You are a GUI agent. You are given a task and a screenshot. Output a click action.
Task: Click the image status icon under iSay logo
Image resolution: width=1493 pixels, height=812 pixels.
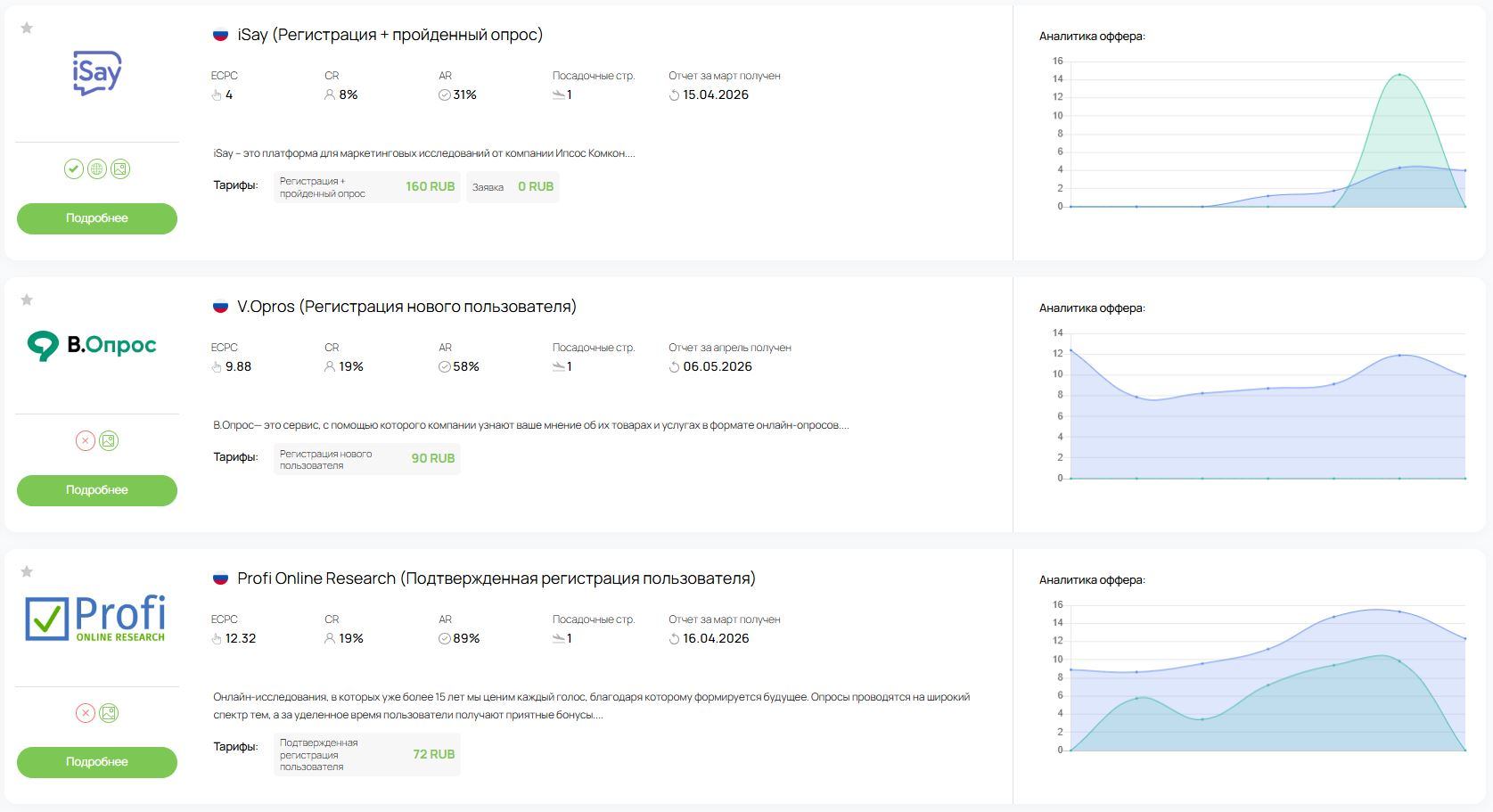(120, 168)
